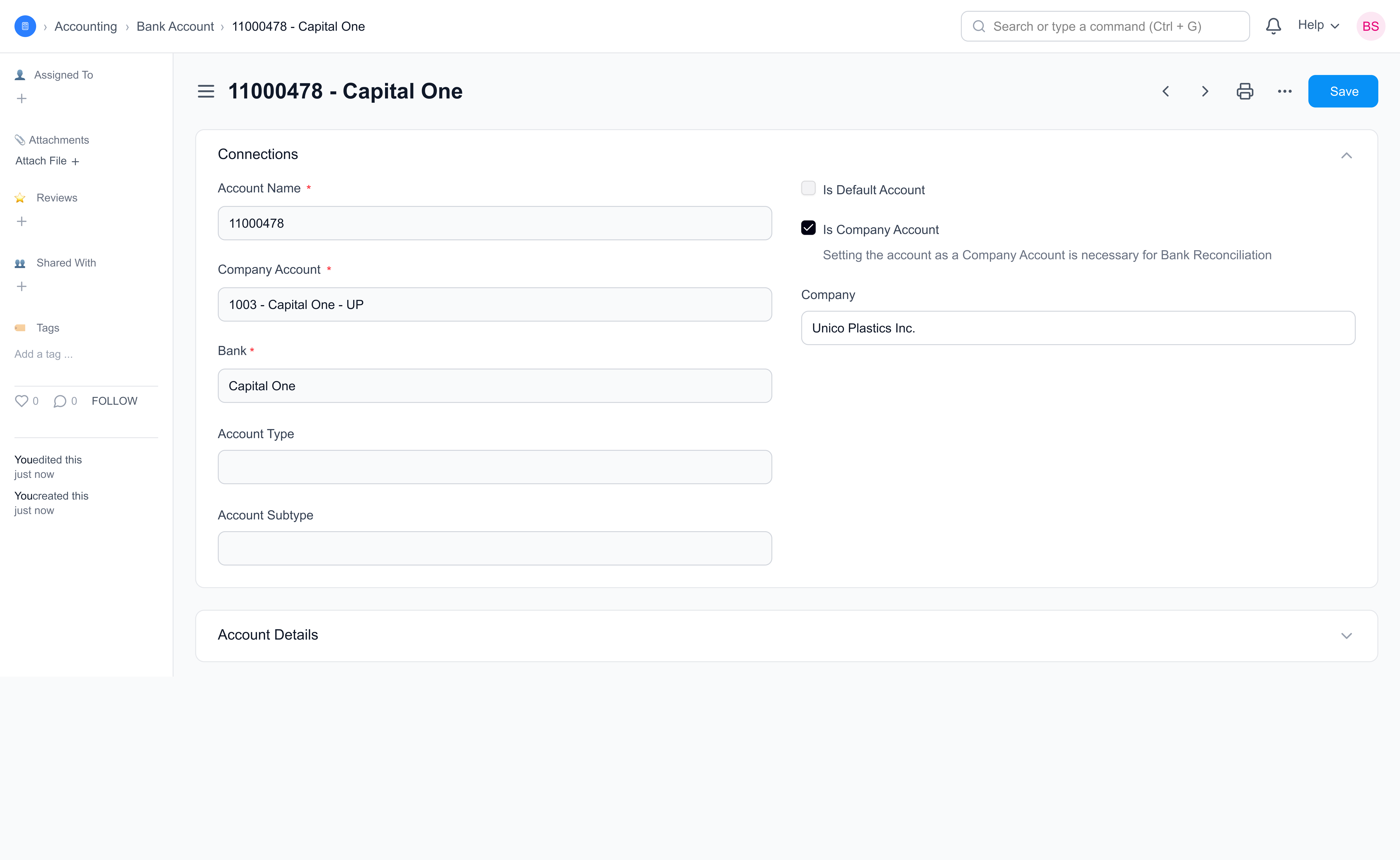The width and height of the screenshot is (1400, 860).
Task: Open comments bubble icon
Action: click(x=60, y=401)
